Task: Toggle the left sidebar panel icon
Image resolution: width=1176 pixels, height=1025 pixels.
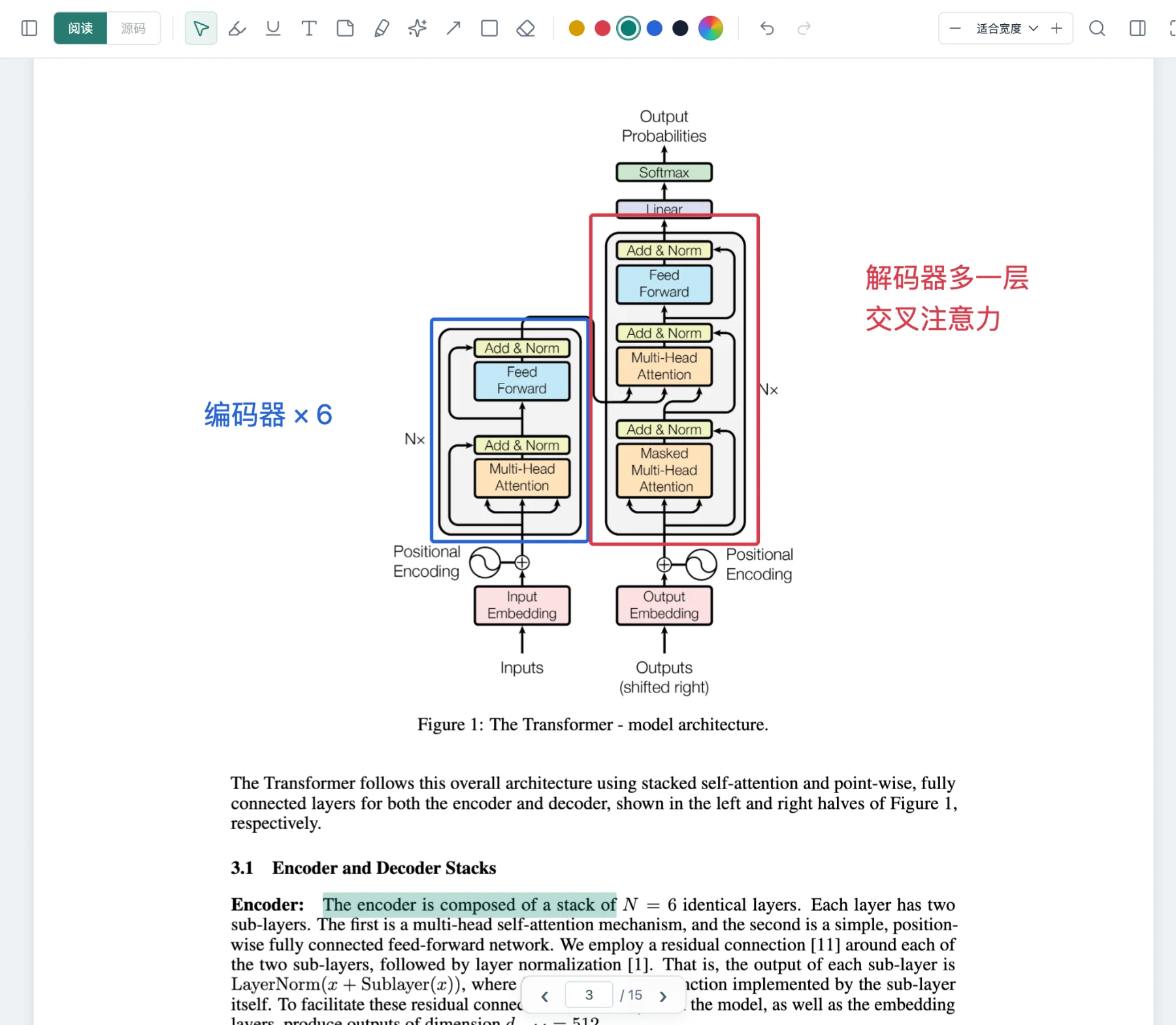Action: [x=29, y=28]
